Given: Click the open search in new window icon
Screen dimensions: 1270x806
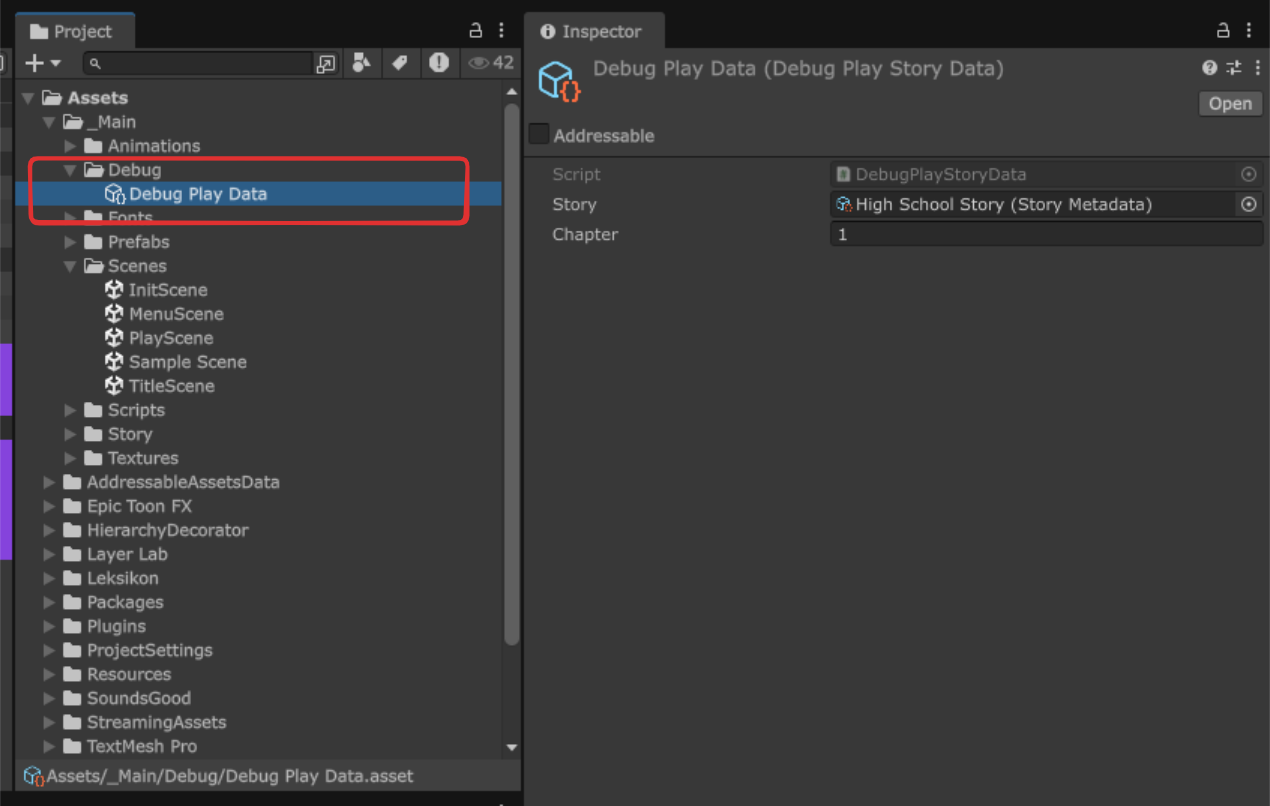Looking at the screenshot, I should 326,62.
